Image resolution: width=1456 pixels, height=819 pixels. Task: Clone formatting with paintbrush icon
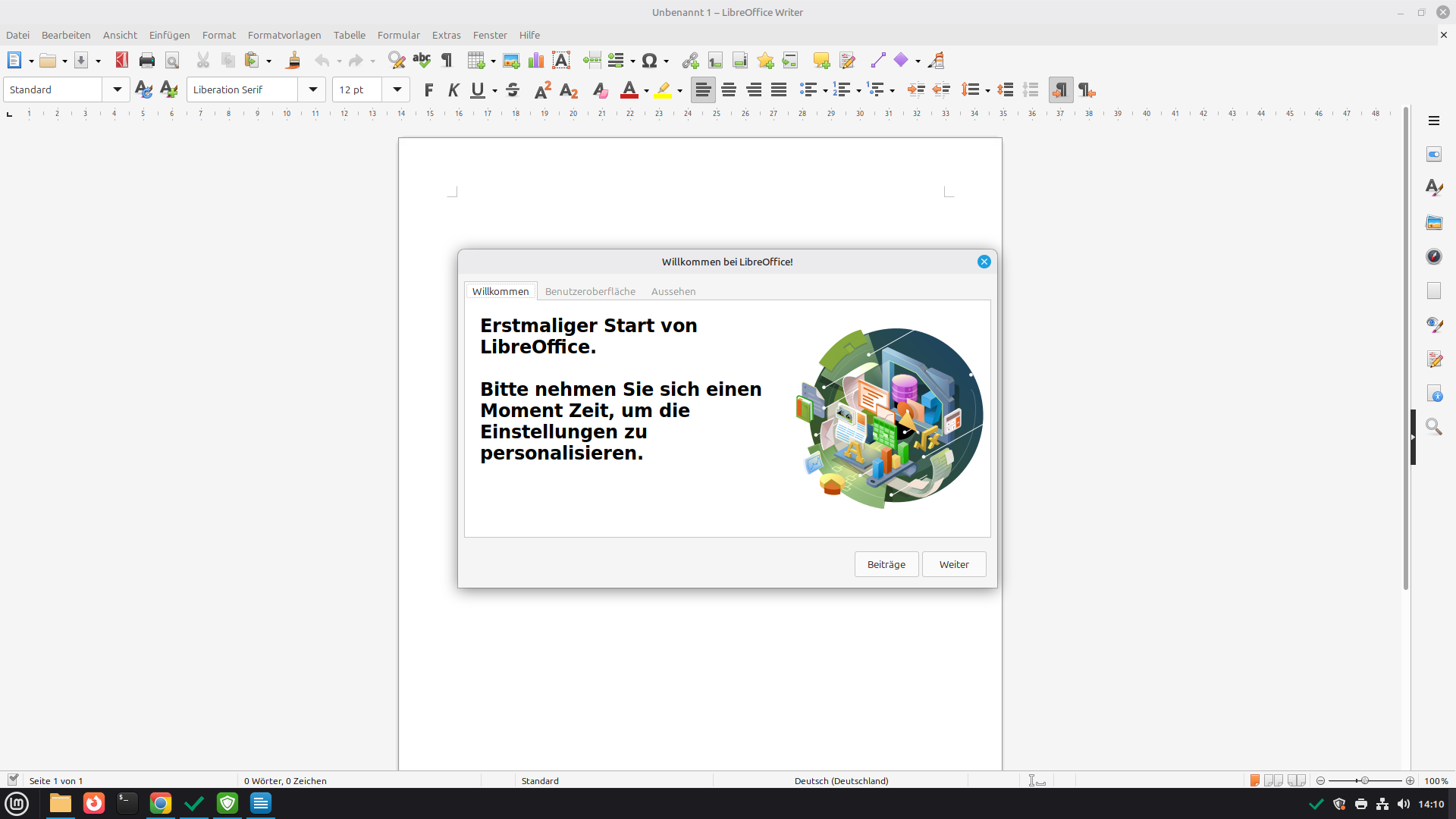click(293, 61)
